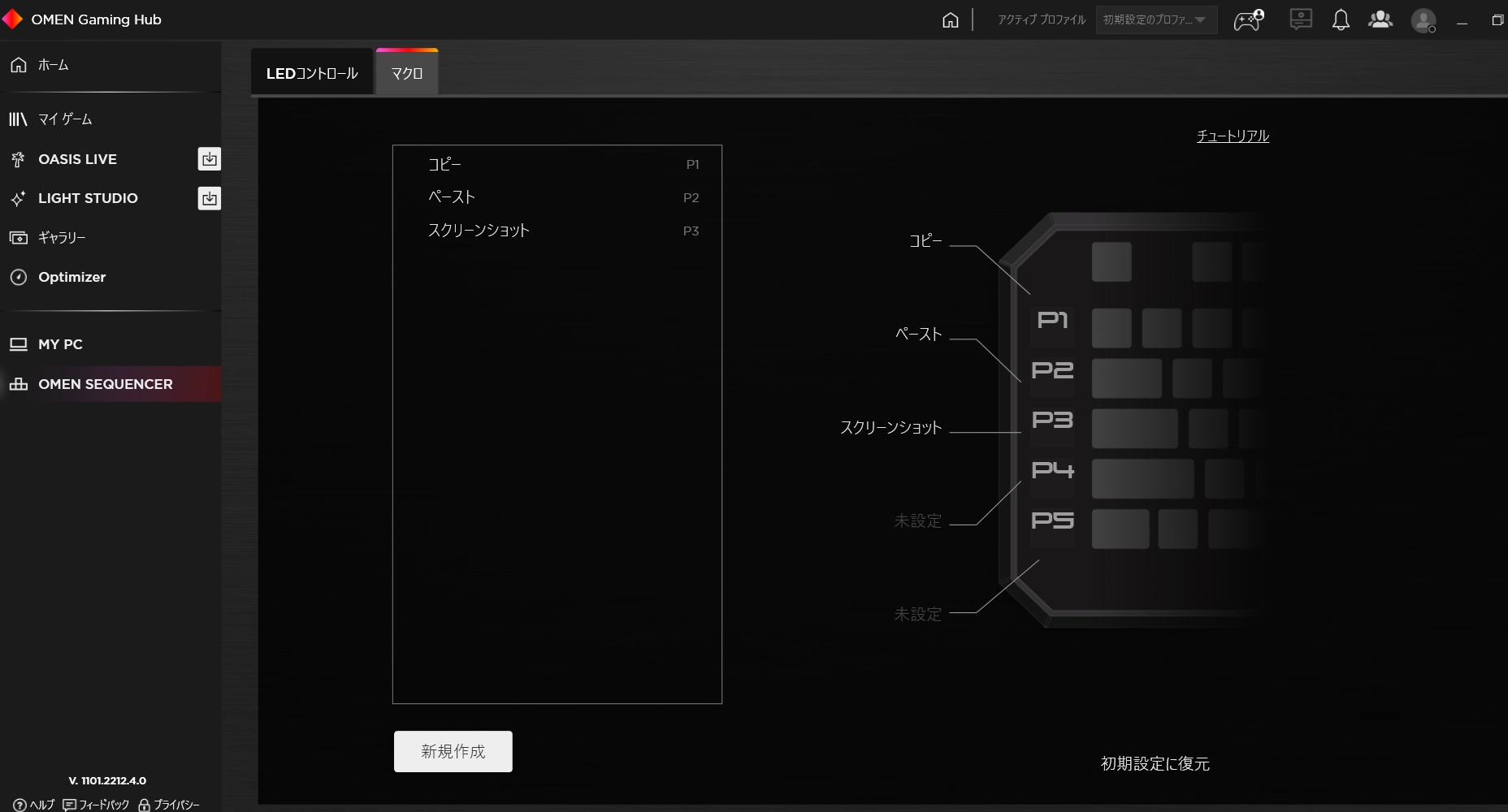Click the ヘルプ question mark icon
1508x812 pixels.
[x=19, y=805]
